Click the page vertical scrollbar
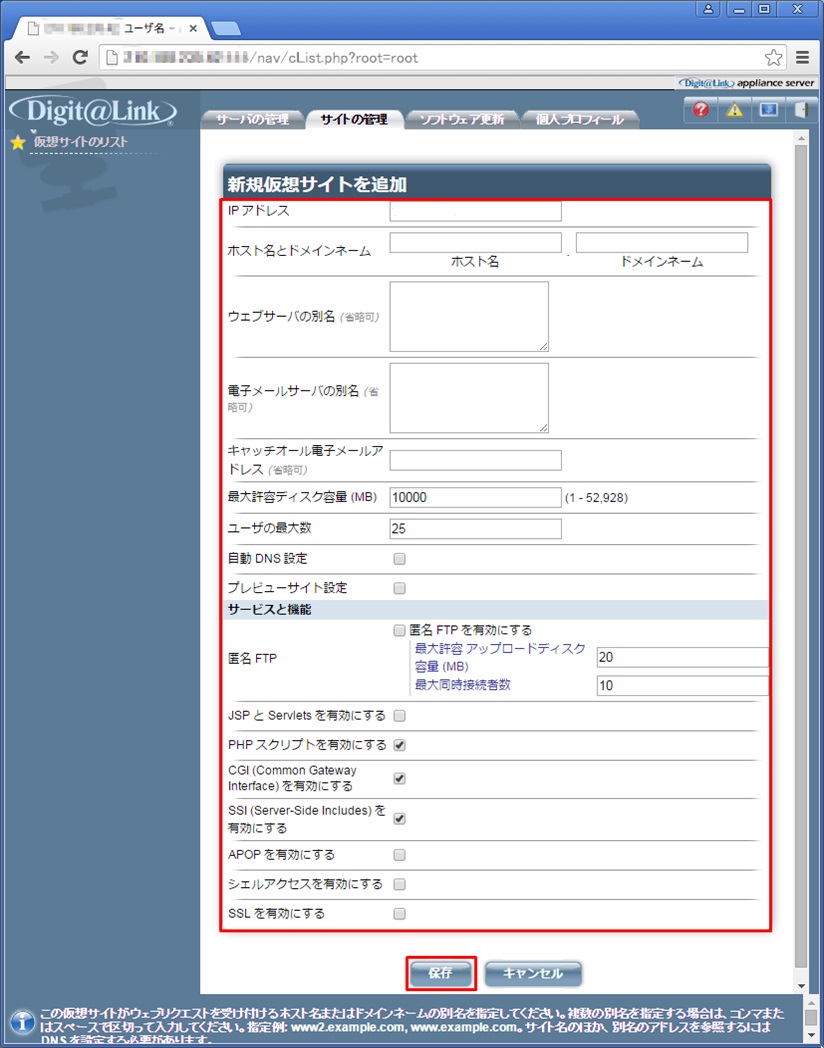824x1048 pixels. 801,556
